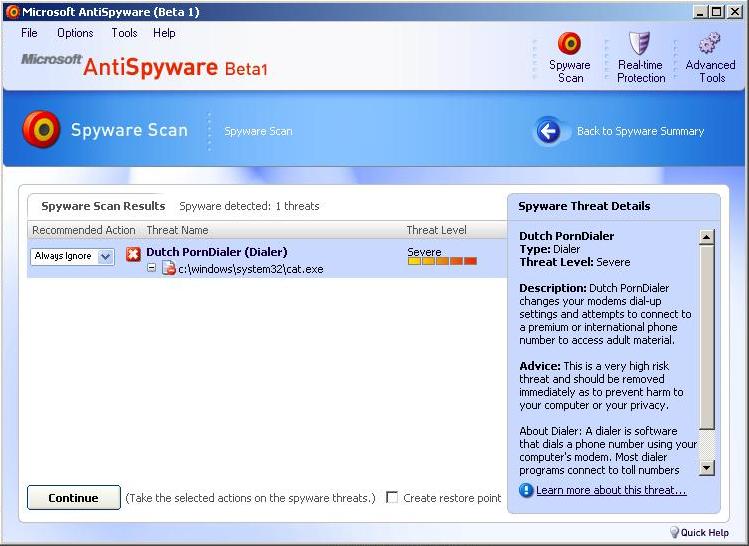Maximize the AntiSpyware window
The width and height of the screenshot is (749, 546).
point(716,11)
